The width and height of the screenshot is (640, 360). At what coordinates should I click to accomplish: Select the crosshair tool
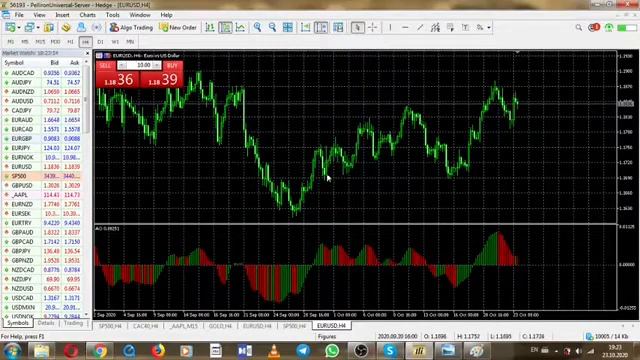pyautogui.click(x=373, y=27)
